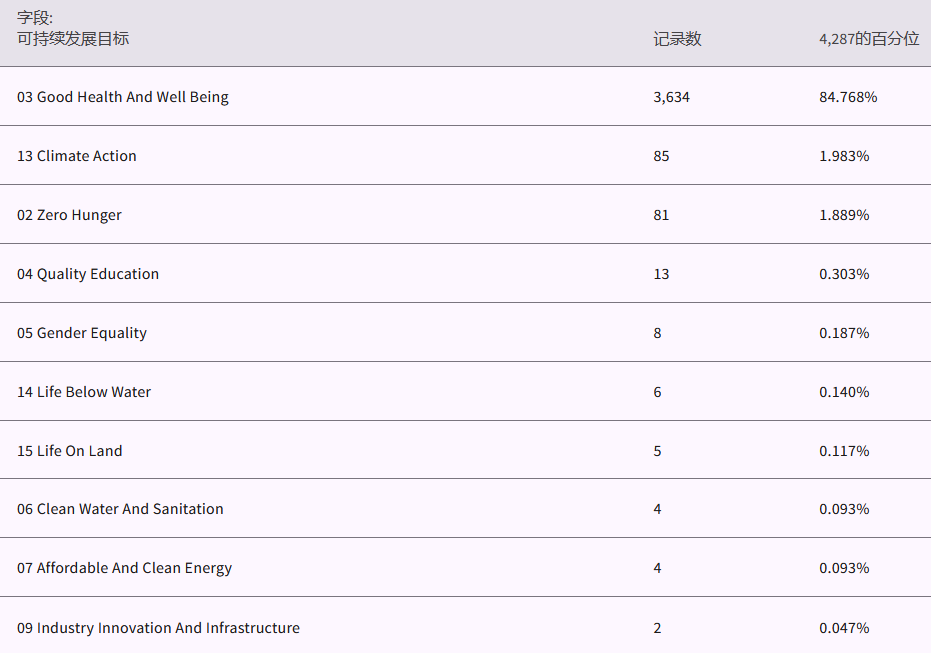Screen dimensions: 931x653
Task: Select the 1.889% value for Zero Hunger
Action: (x=843, y=215)
